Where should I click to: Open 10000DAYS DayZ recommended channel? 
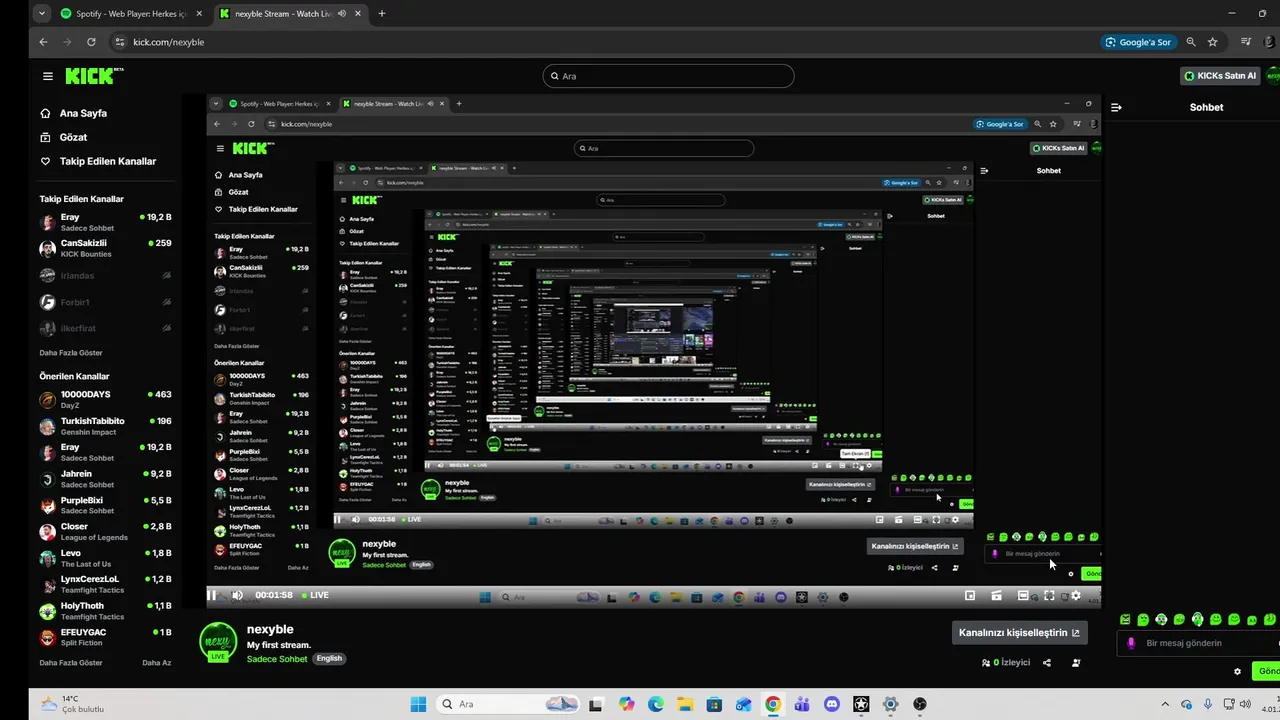(x=105, y=400)
